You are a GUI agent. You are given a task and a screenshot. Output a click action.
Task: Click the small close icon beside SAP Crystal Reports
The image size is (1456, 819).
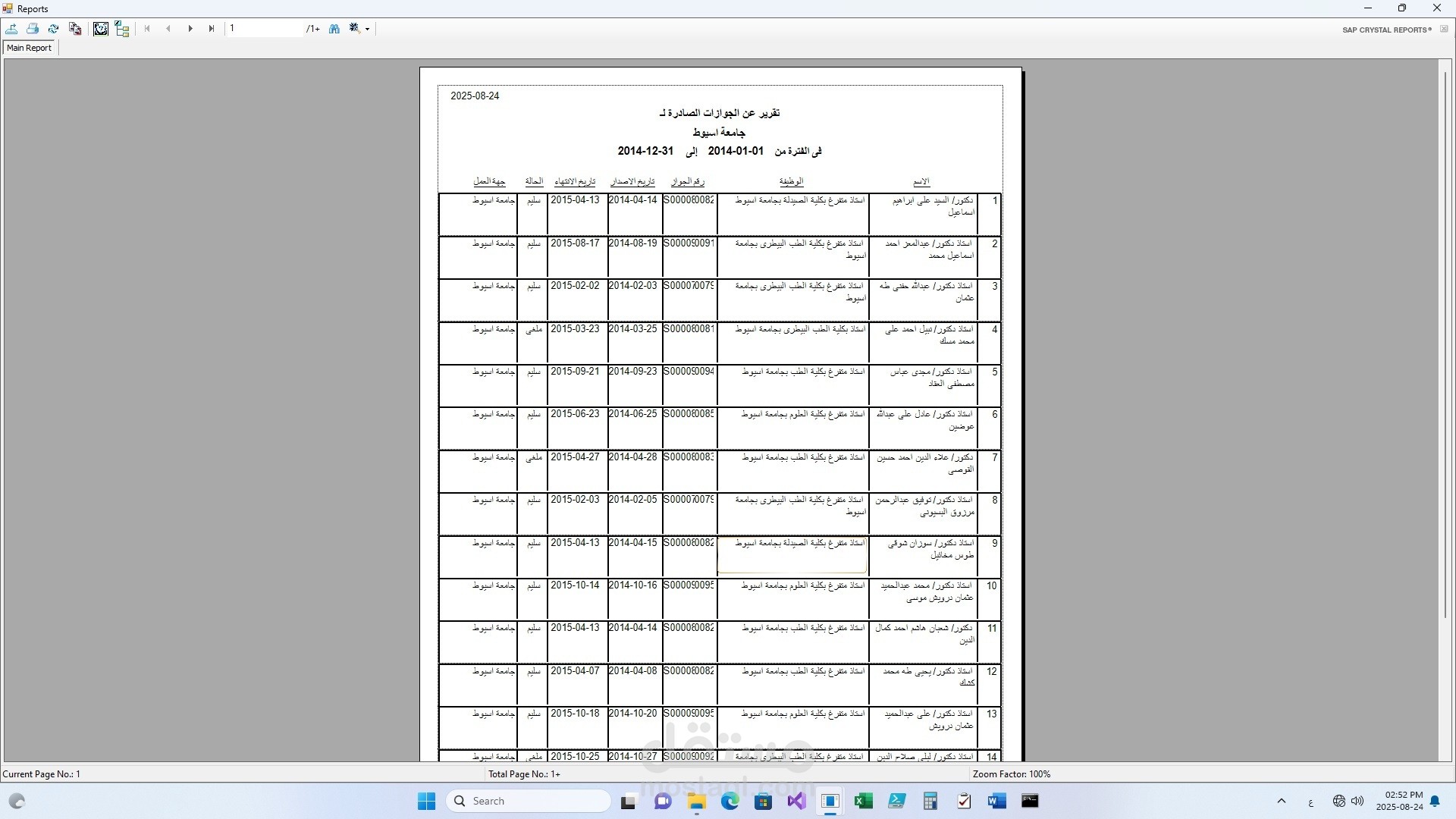(x=1444, y=30)
